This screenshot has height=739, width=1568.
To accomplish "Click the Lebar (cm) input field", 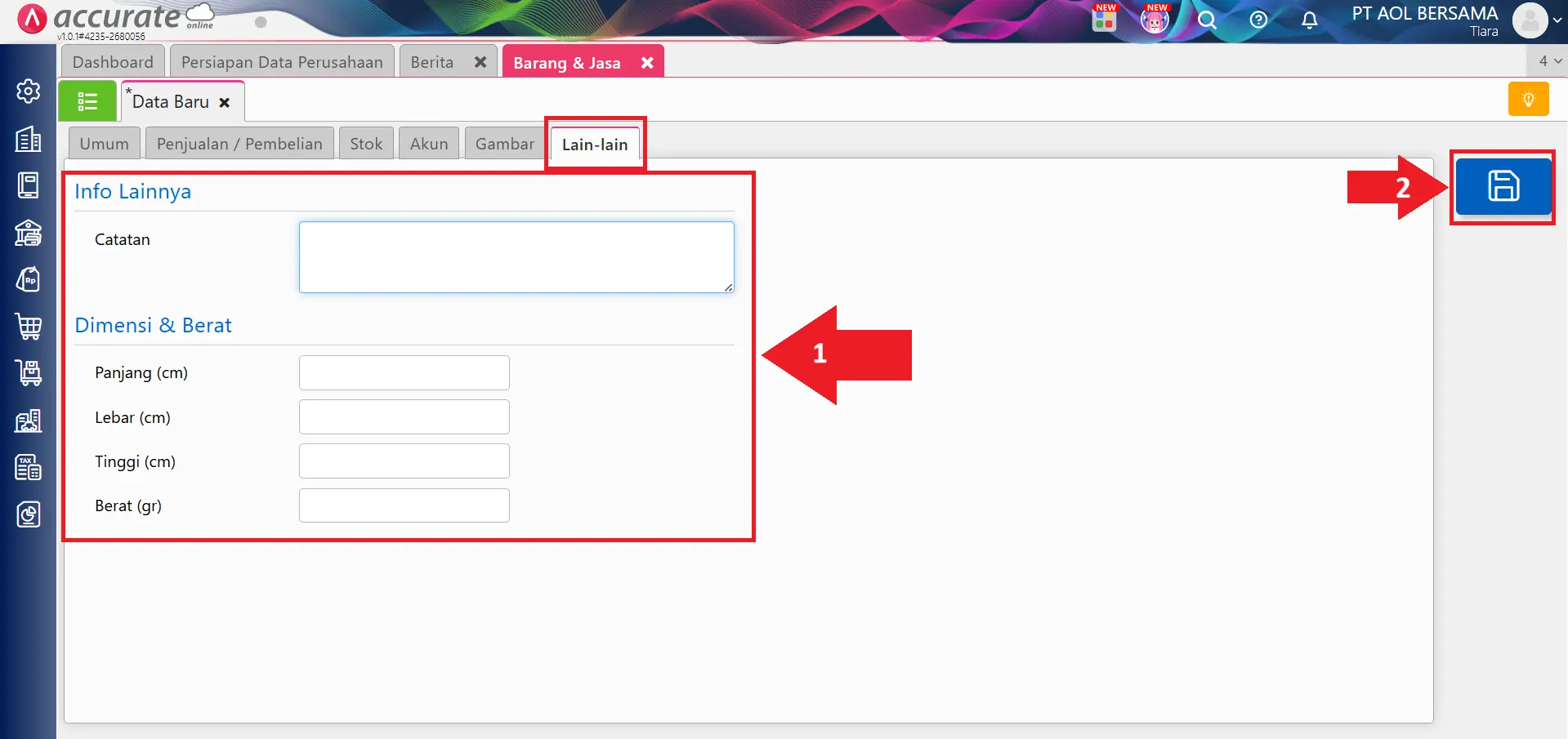I will pos(404,417).
